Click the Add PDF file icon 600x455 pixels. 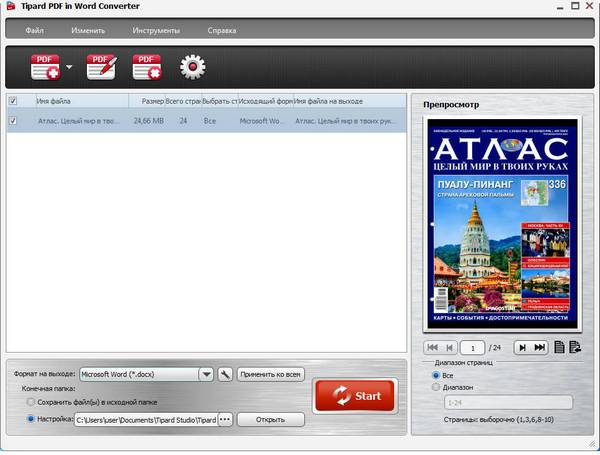coord(45,67)
